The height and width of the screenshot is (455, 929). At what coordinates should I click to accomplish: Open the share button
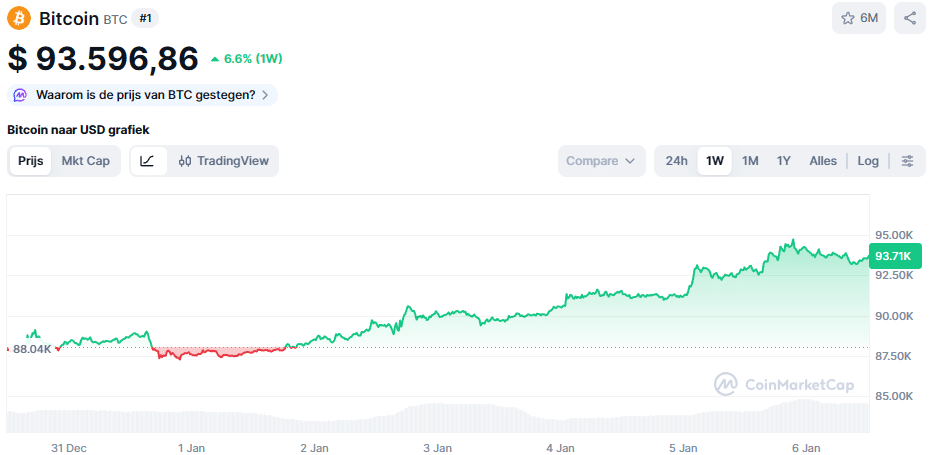click(910, 18)
